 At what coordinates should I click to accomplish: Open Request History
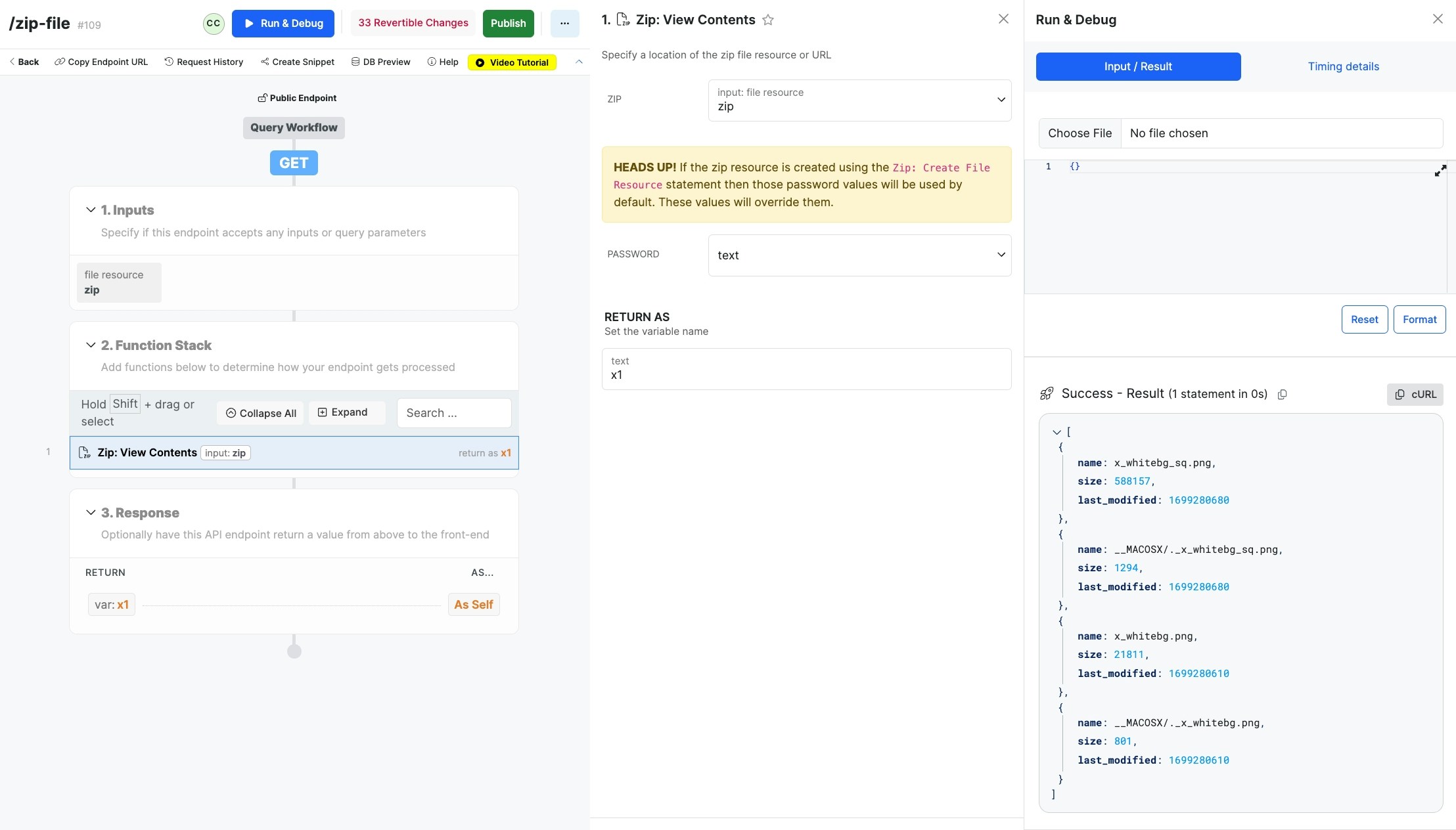pyautogui.click(x=204, y=62)
